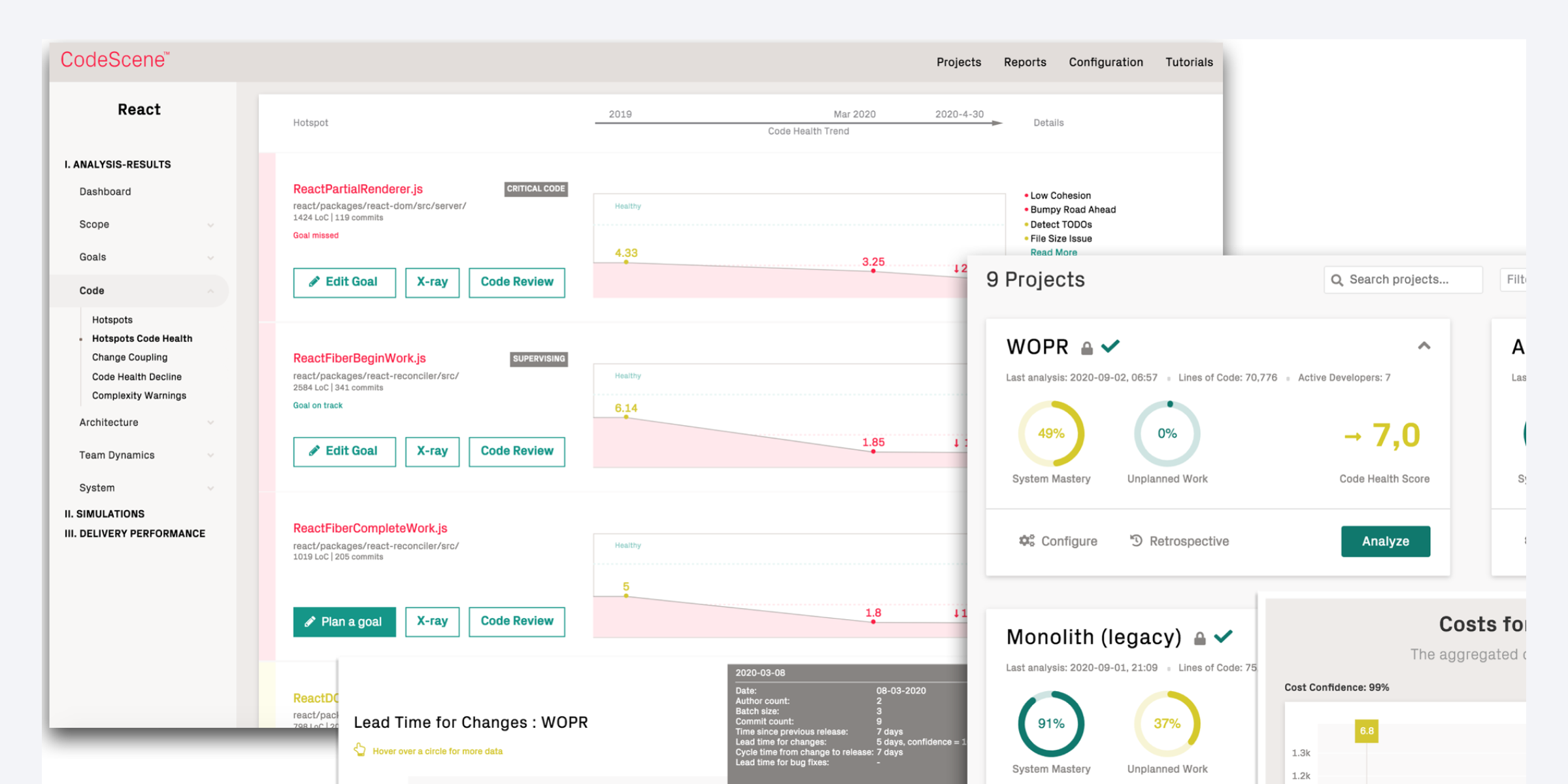1568x784 pixels.
Task: Click the Analyze button for WOPR
Action: coord(1385,541)
